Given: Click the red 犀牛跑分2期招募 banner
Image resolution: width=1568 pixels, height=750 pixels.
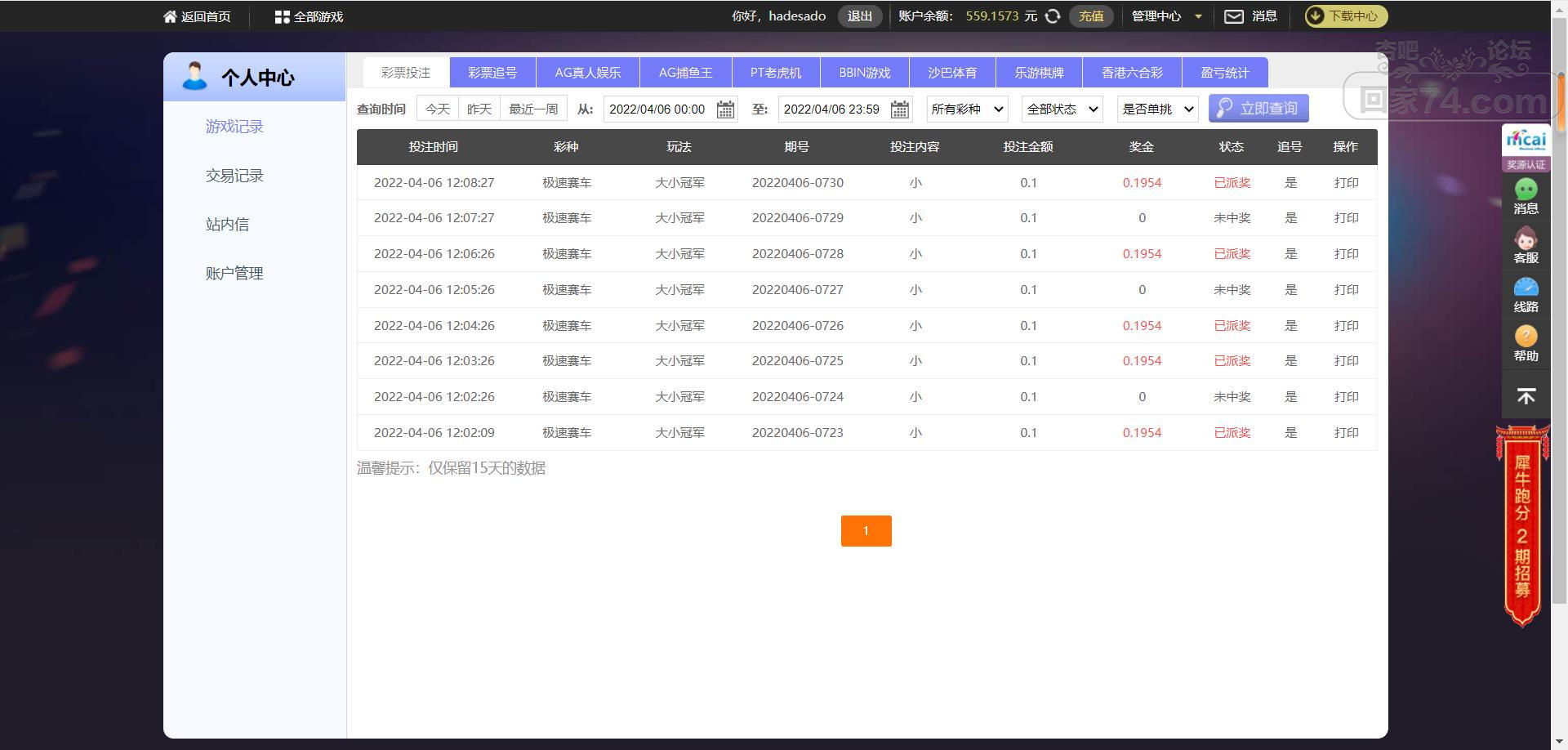Looking at the screenshot, I should point(1522,526).
